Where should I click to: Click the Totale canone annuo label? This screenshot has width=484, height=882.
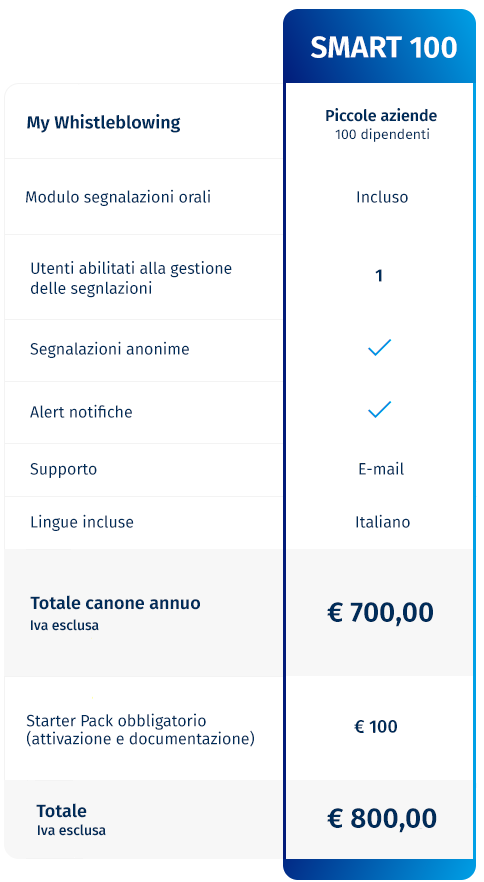[x=115, y=604]
